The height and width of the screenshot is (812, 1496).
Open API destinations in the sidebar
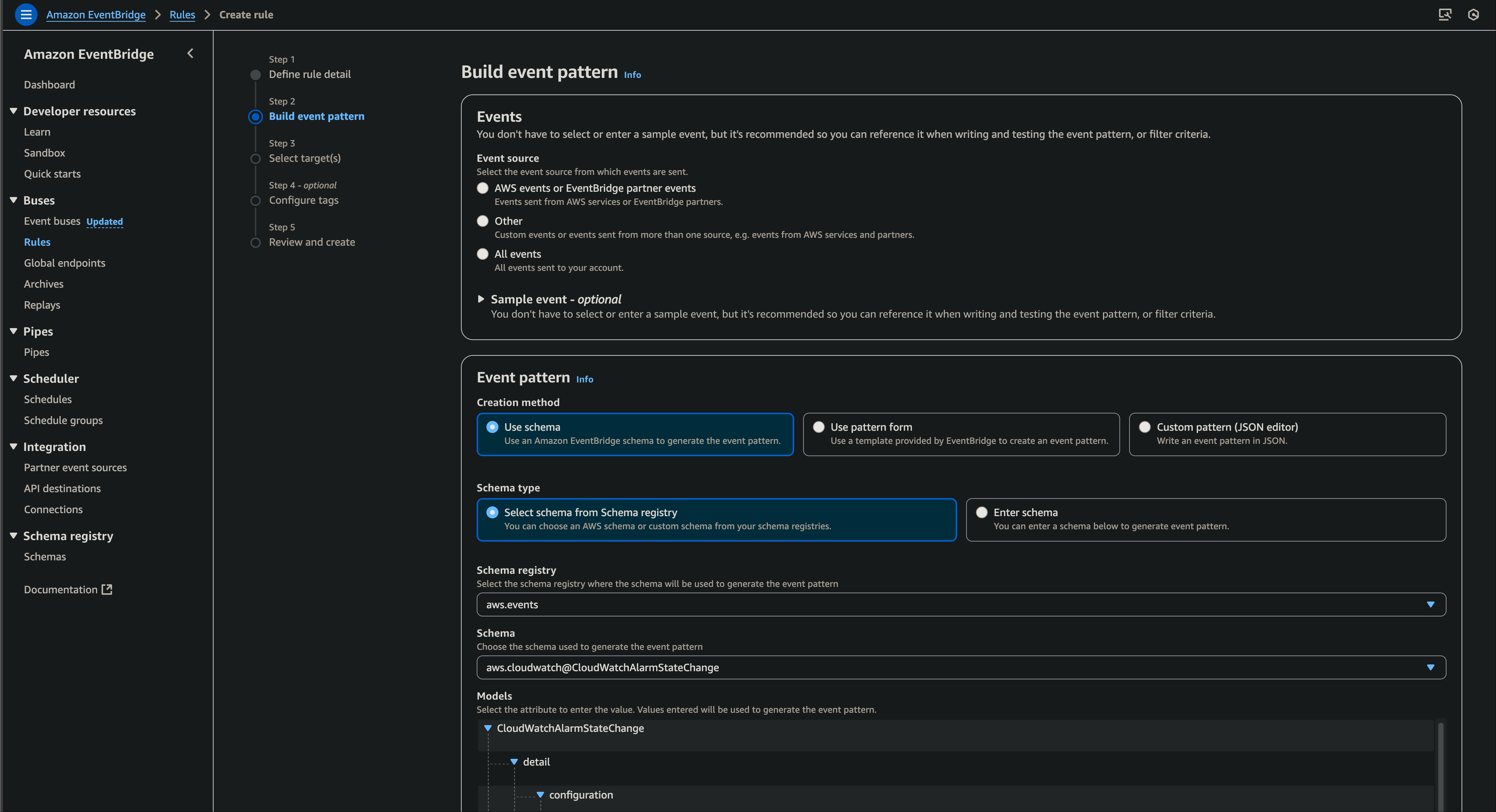[x=62, y=488]
